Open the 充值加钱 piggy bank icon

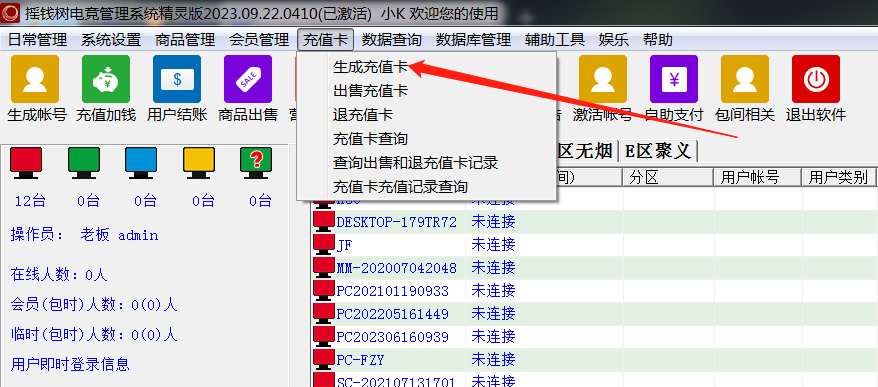coord(106,79)
